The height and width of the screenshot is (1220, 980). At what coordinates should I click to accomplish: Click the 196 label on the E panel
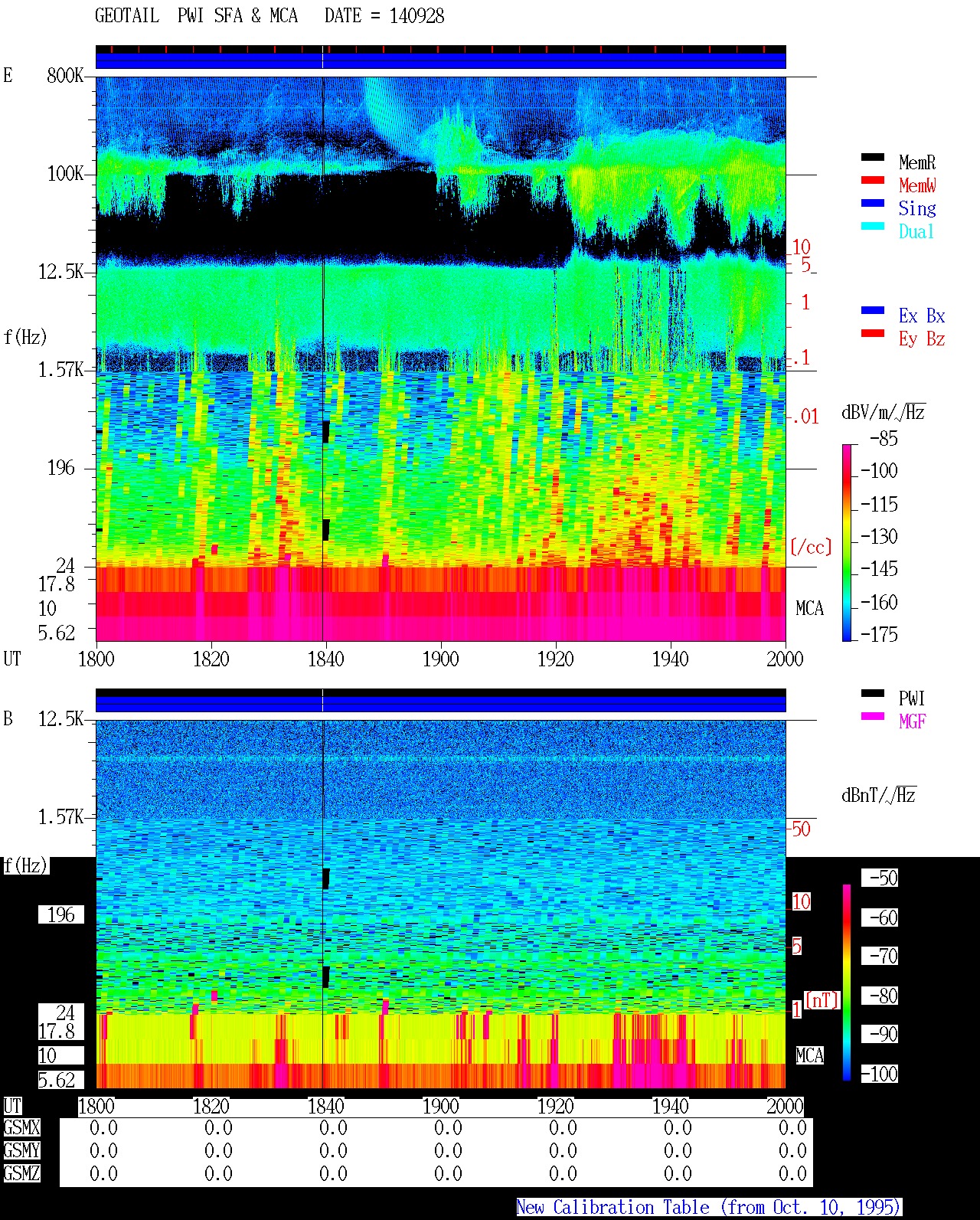point(61,467)
